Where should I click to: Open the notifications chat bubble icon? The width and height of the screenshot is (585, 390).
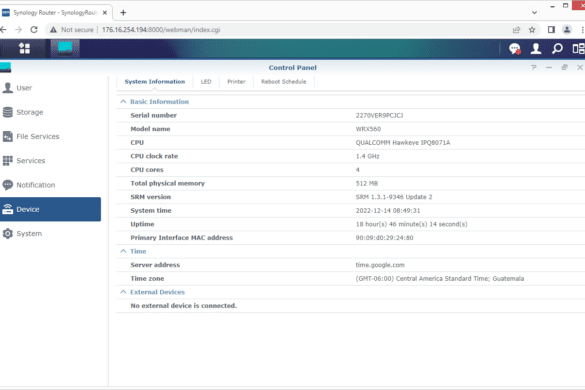[515, 49]
